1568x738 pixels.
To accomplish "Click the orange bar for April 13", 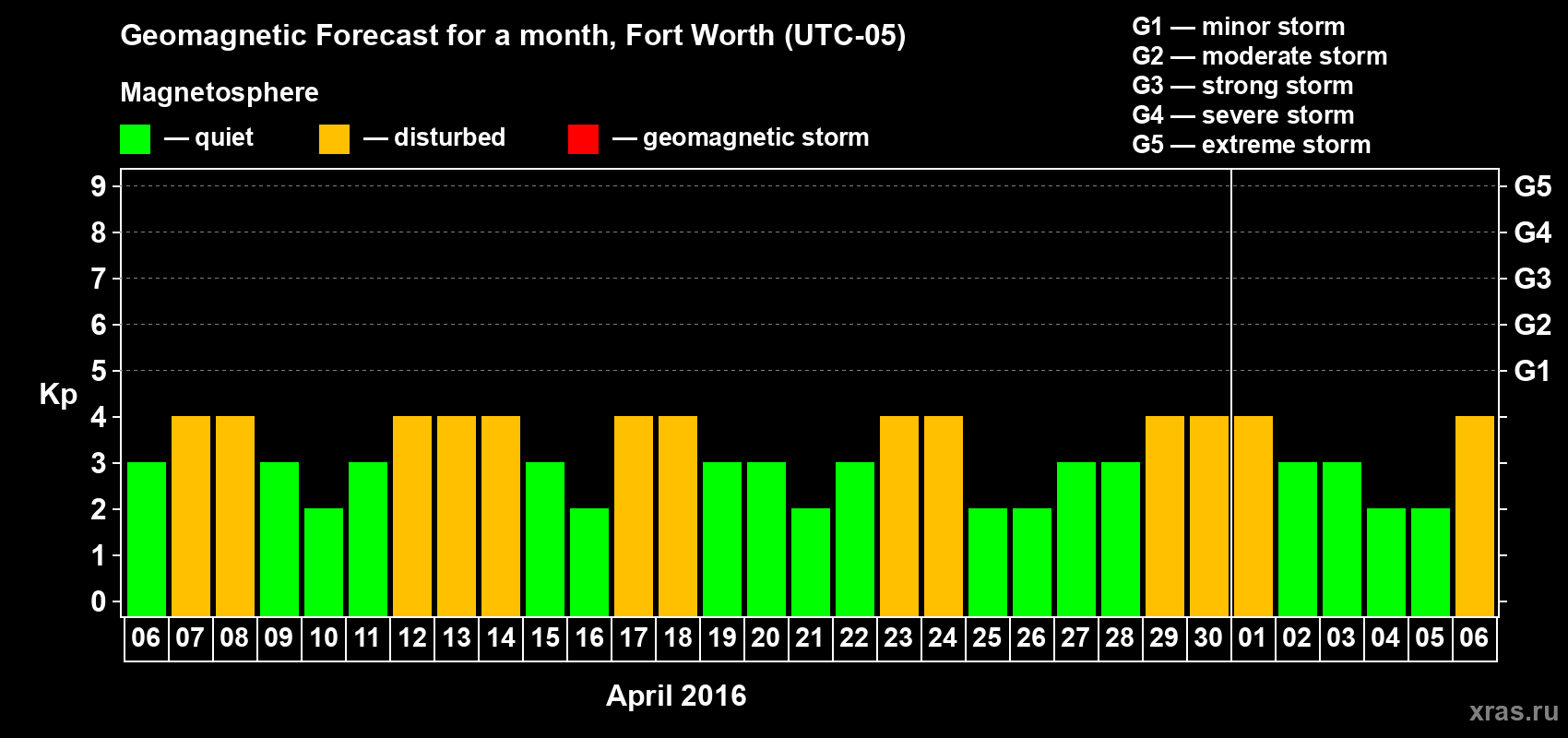I will pos(457,516).
